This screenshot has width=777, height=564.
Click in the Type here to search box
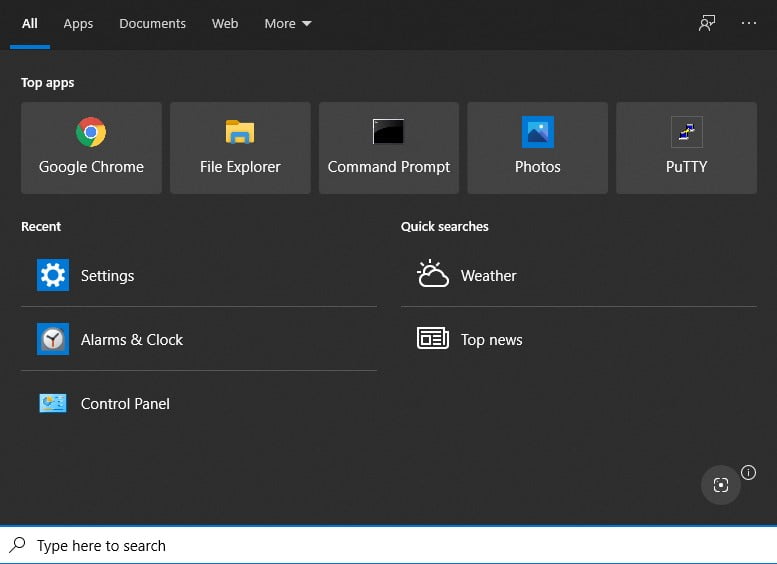pyautogui.click(x=388, y=545)
